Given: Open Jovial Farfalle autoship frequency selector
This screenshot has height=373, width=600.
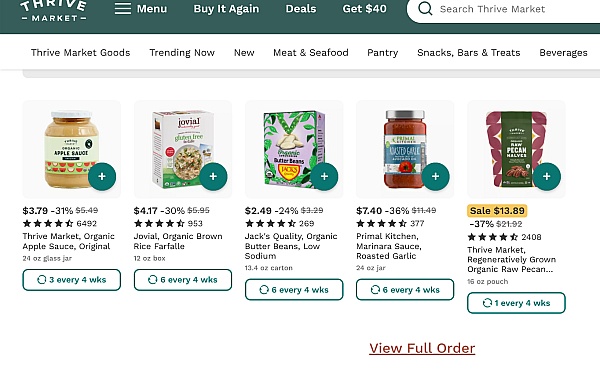Looking at the screenshot, I should [183, 280].
